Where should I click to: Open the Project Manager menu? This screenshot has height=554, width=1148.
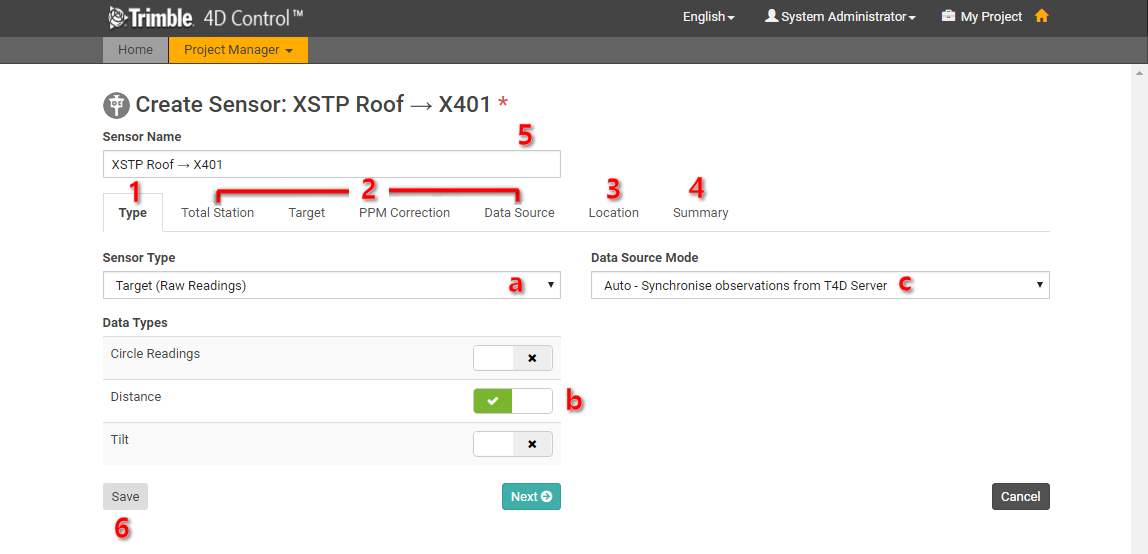point(238,50)
